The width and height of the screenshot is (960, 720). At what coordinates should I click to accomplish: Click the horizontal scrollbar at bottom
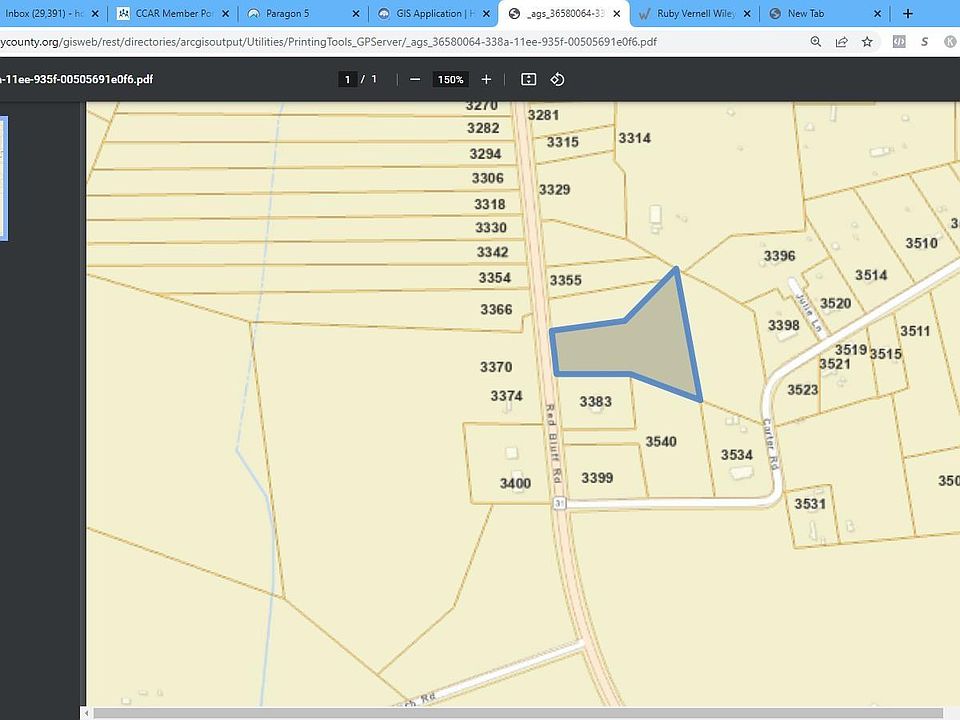[x=520, y=713]
